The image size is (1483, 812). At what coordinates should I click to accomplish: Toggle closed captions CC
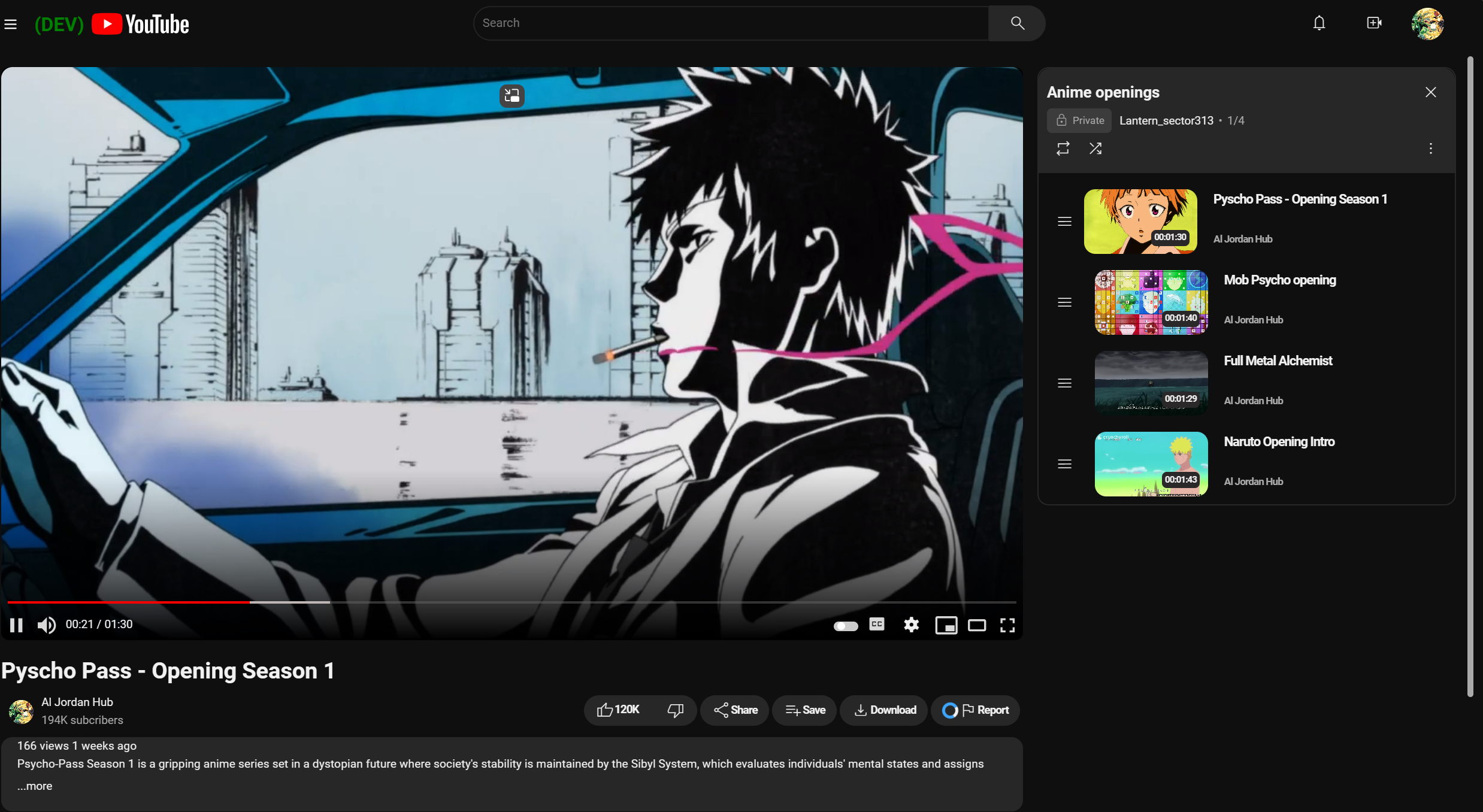pos(877,625)
